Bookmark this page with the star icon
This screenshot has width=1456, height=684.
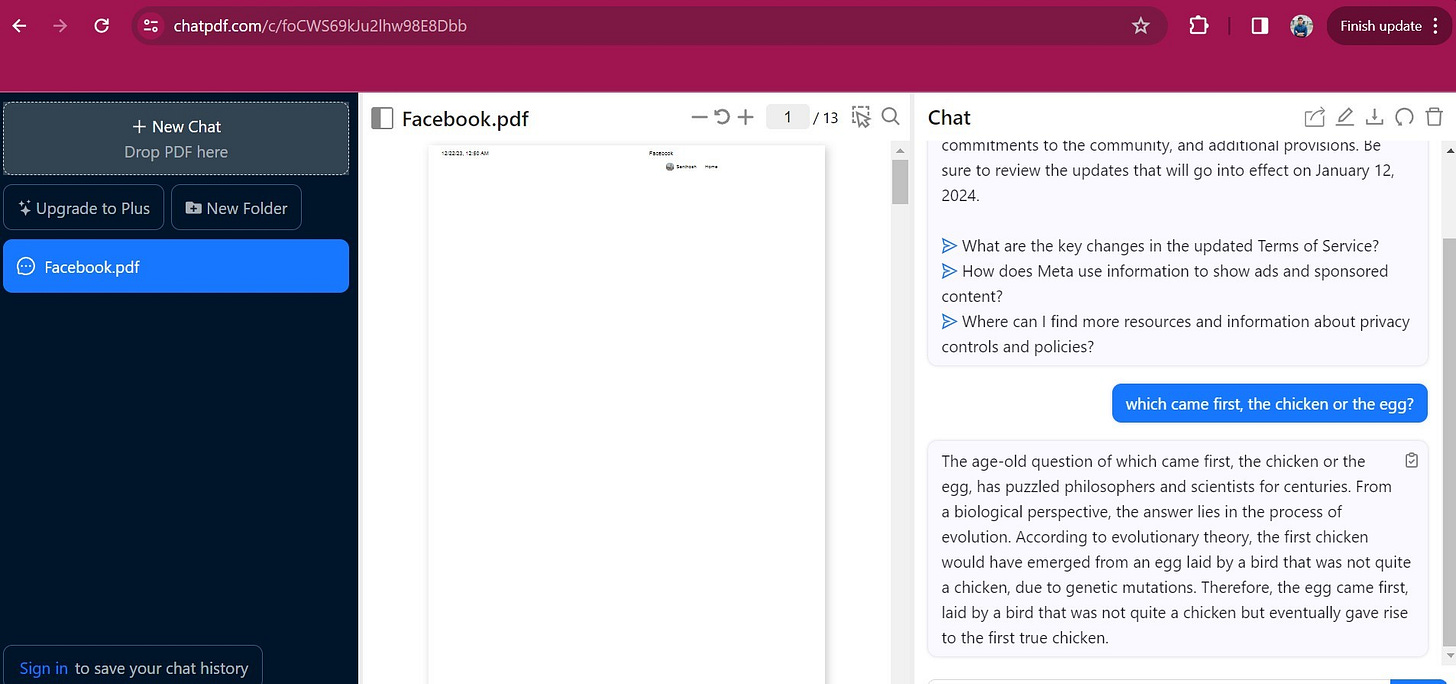point(1140,26)
